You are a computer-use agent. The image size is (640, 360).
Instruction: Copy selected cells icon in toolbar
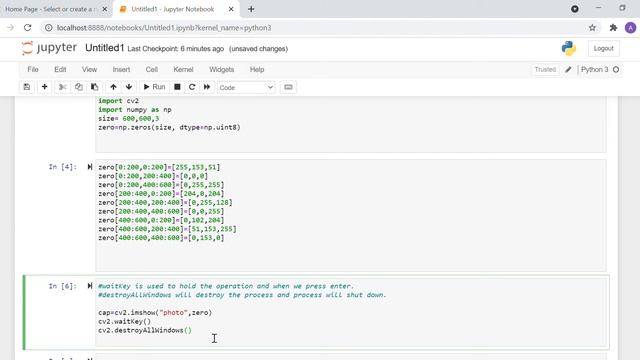78,87
